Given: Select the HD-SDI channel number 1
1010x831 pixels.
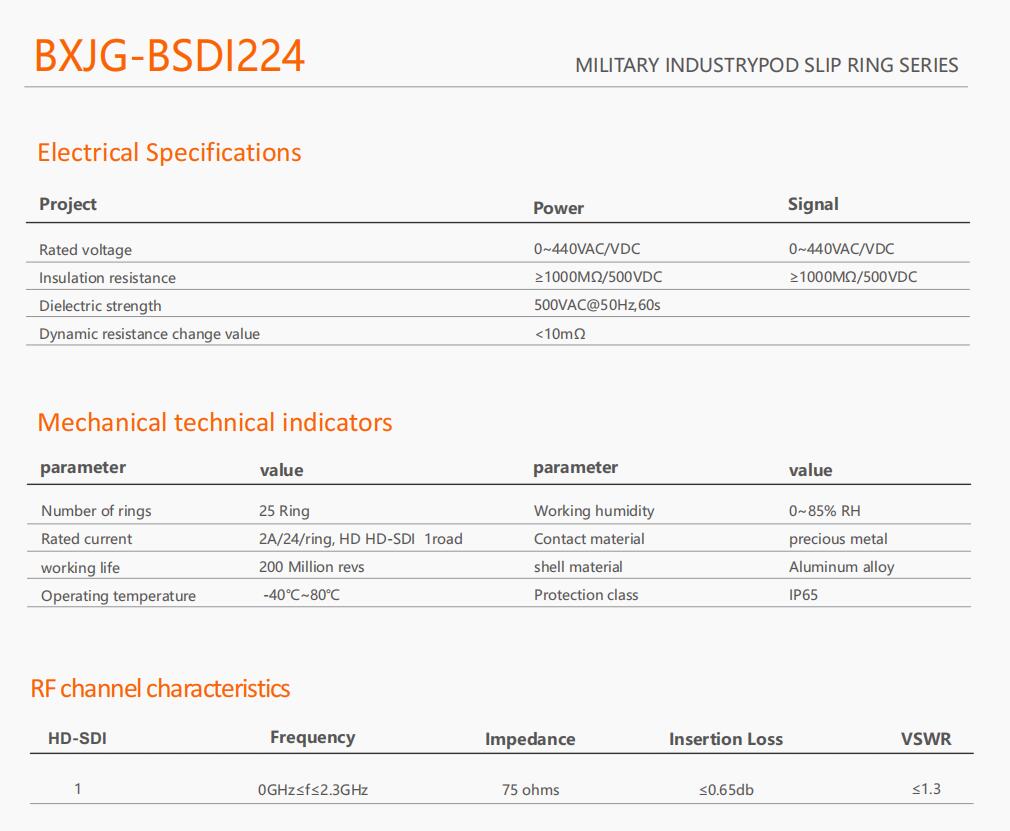Looking at the screenshot, I should (78, 788).
